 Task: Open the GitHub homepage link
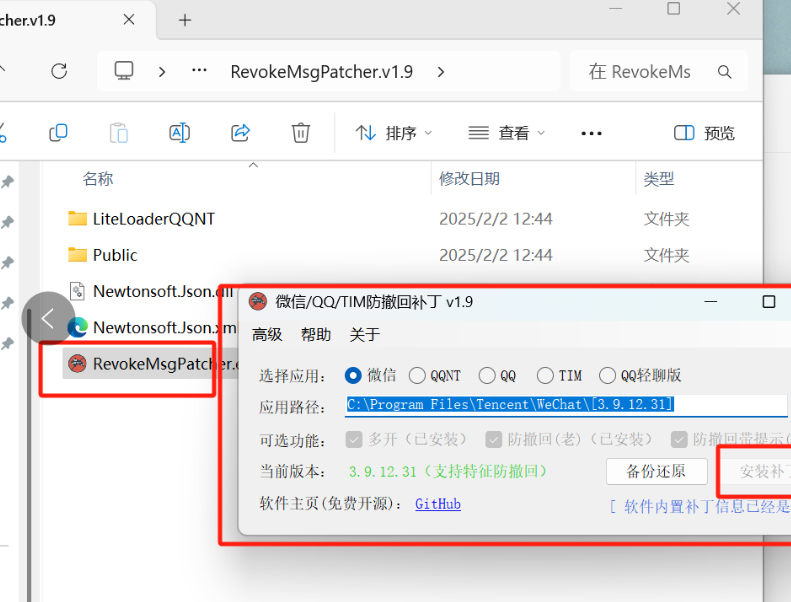click(438, 504)
